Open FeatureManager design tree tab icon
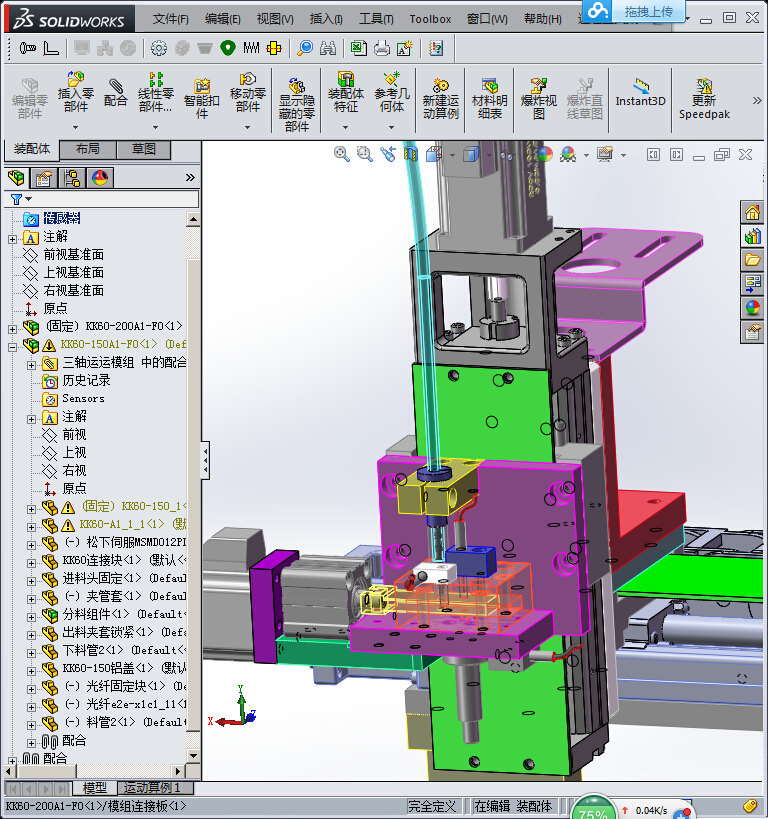 tap(16, 178)
